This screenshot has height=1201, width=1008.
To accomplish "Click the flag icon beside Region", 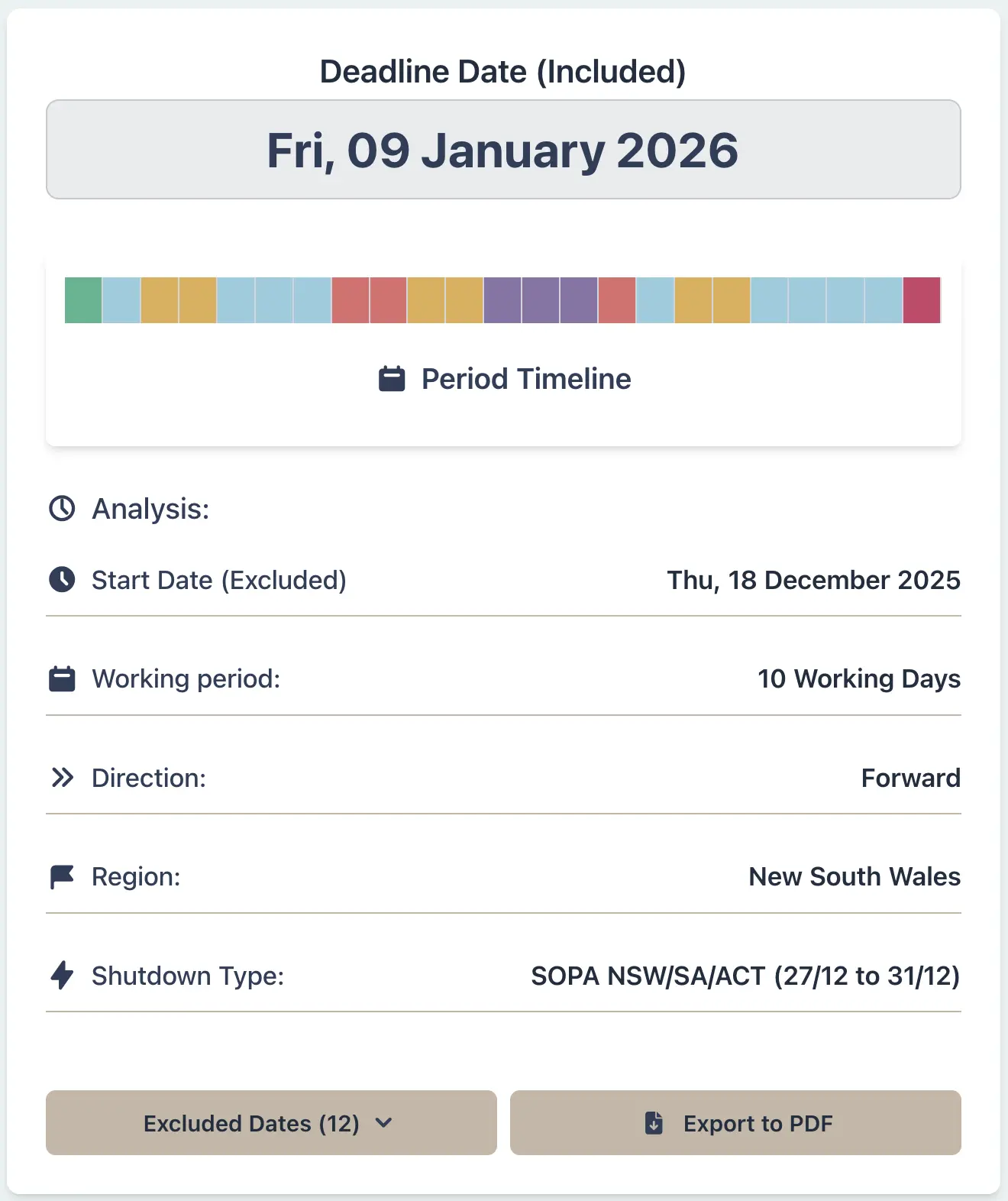I will click(x=63, y=876).
